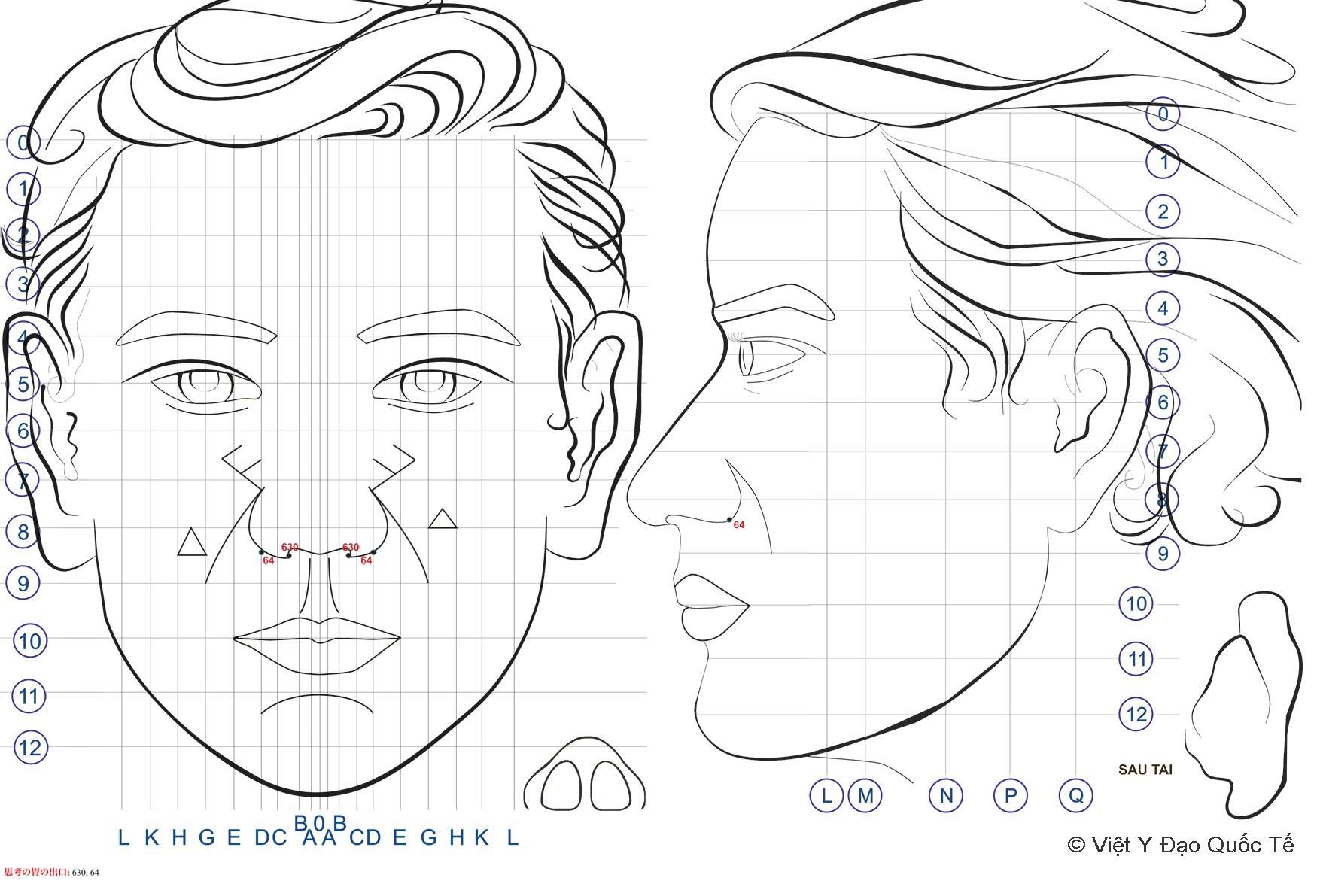This screenshot has width=1317, height=896.
Task: Click circled number 12 in the profile-view scale
Action: [1136, 714]
